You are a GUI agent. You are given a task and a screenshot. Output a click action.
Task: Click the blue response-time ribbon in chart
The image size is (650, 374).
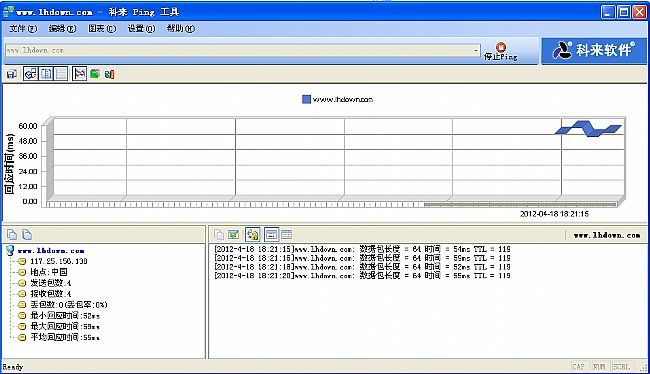pyautogui.click(x=589, y=129)
